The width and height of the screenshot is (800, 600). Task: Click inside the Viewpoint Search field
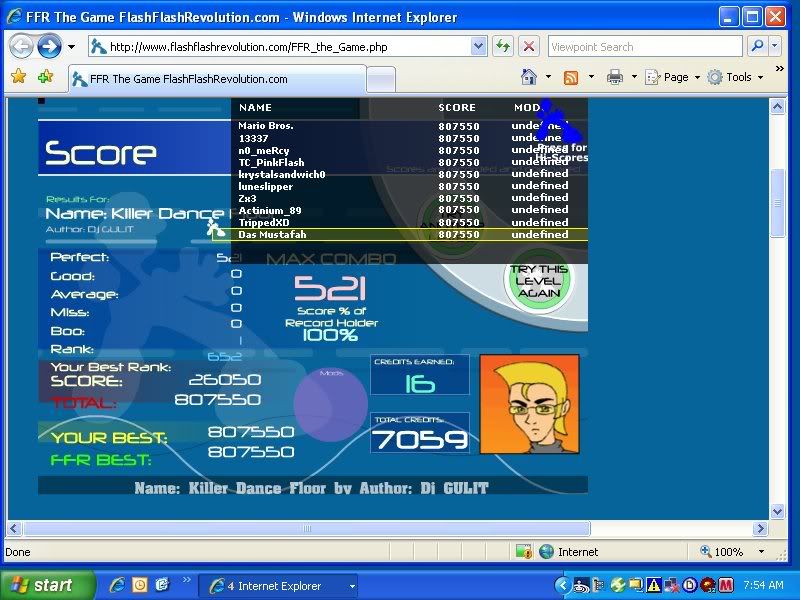point(644,46)
